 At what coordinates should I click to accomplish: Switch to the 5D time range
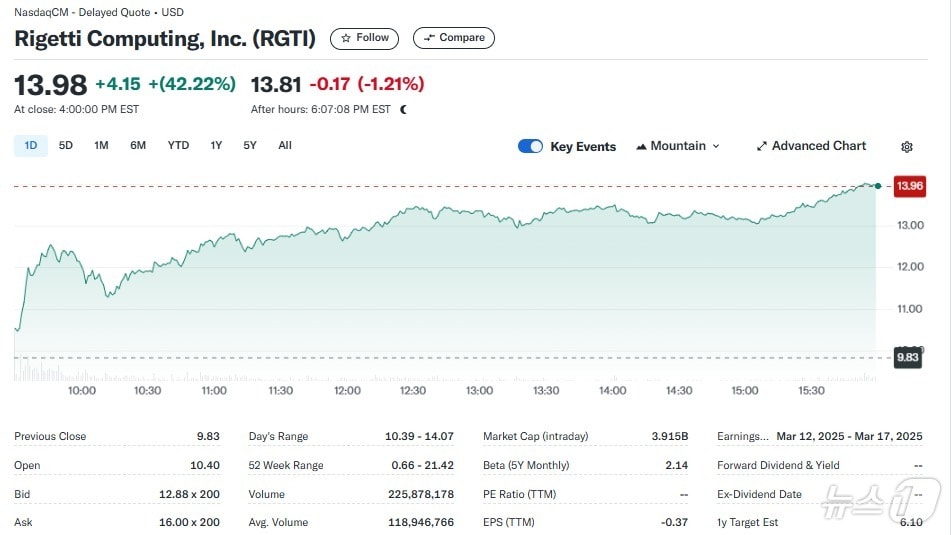pyautogui.click(x=66, y=145)
